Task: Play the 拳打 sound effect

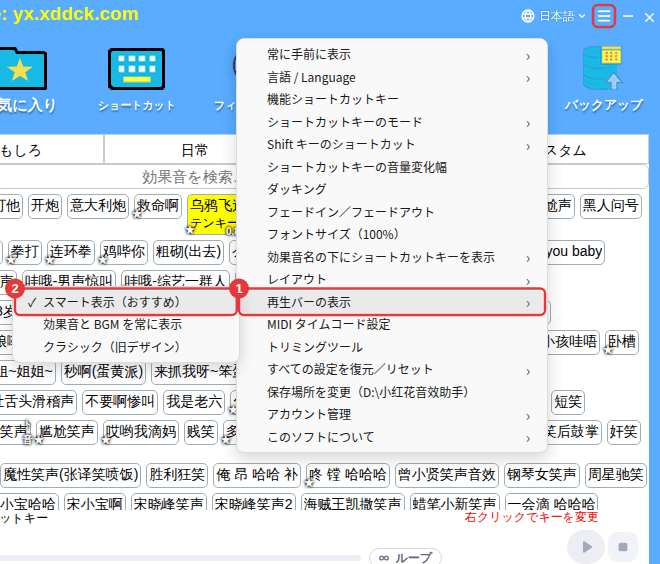Action: click(x=25, y=252)
